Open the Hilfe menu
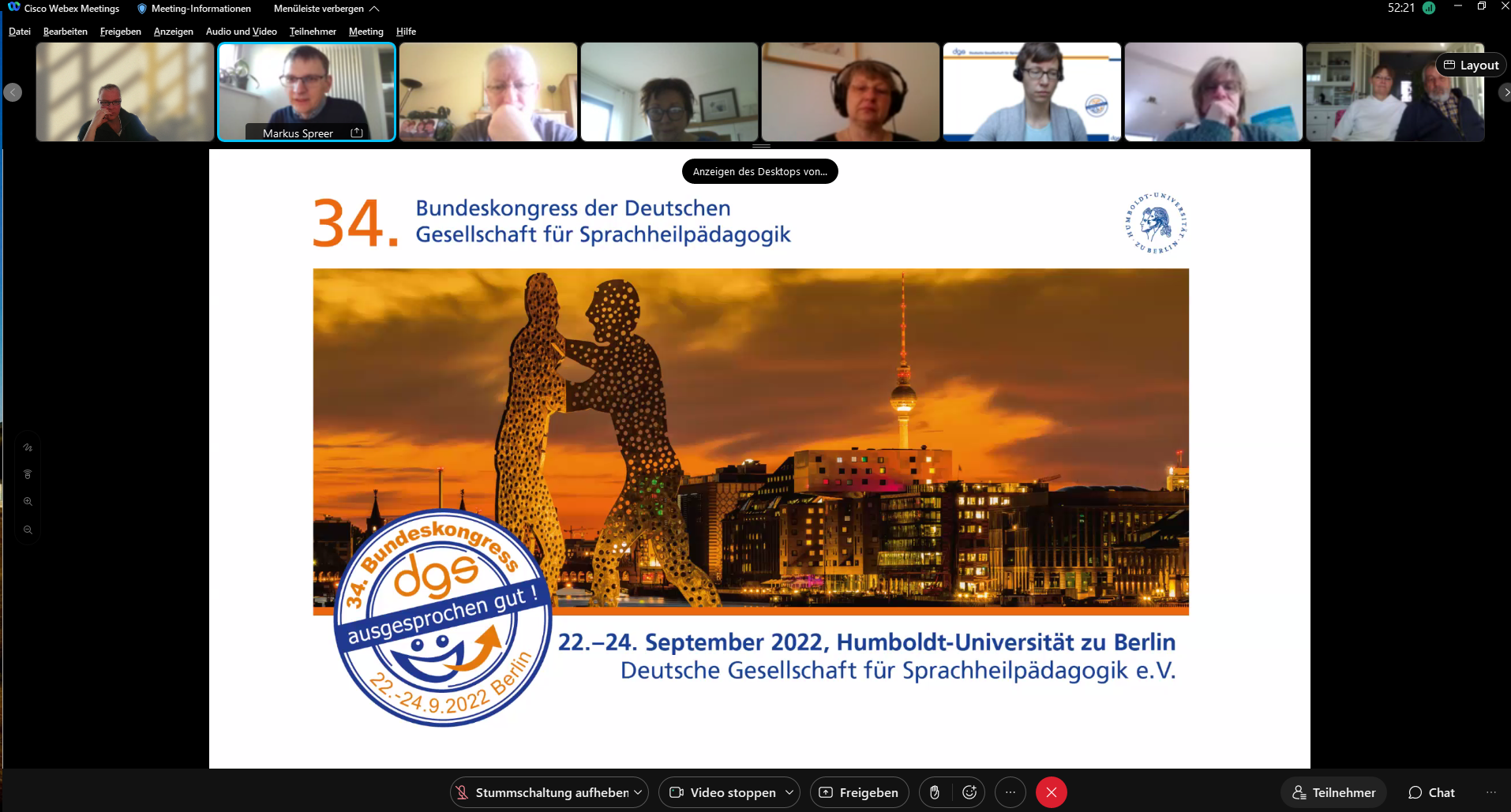 (x=406, y=32)
